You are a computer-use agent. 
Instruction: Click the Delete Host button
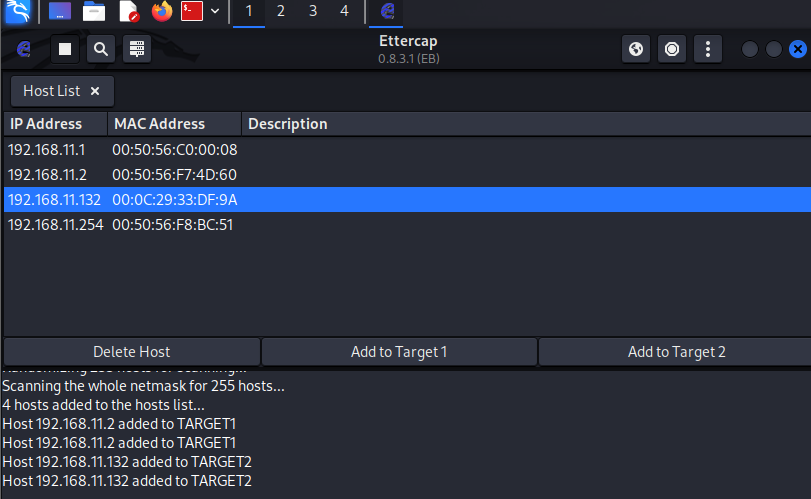[x=132, y=352]
